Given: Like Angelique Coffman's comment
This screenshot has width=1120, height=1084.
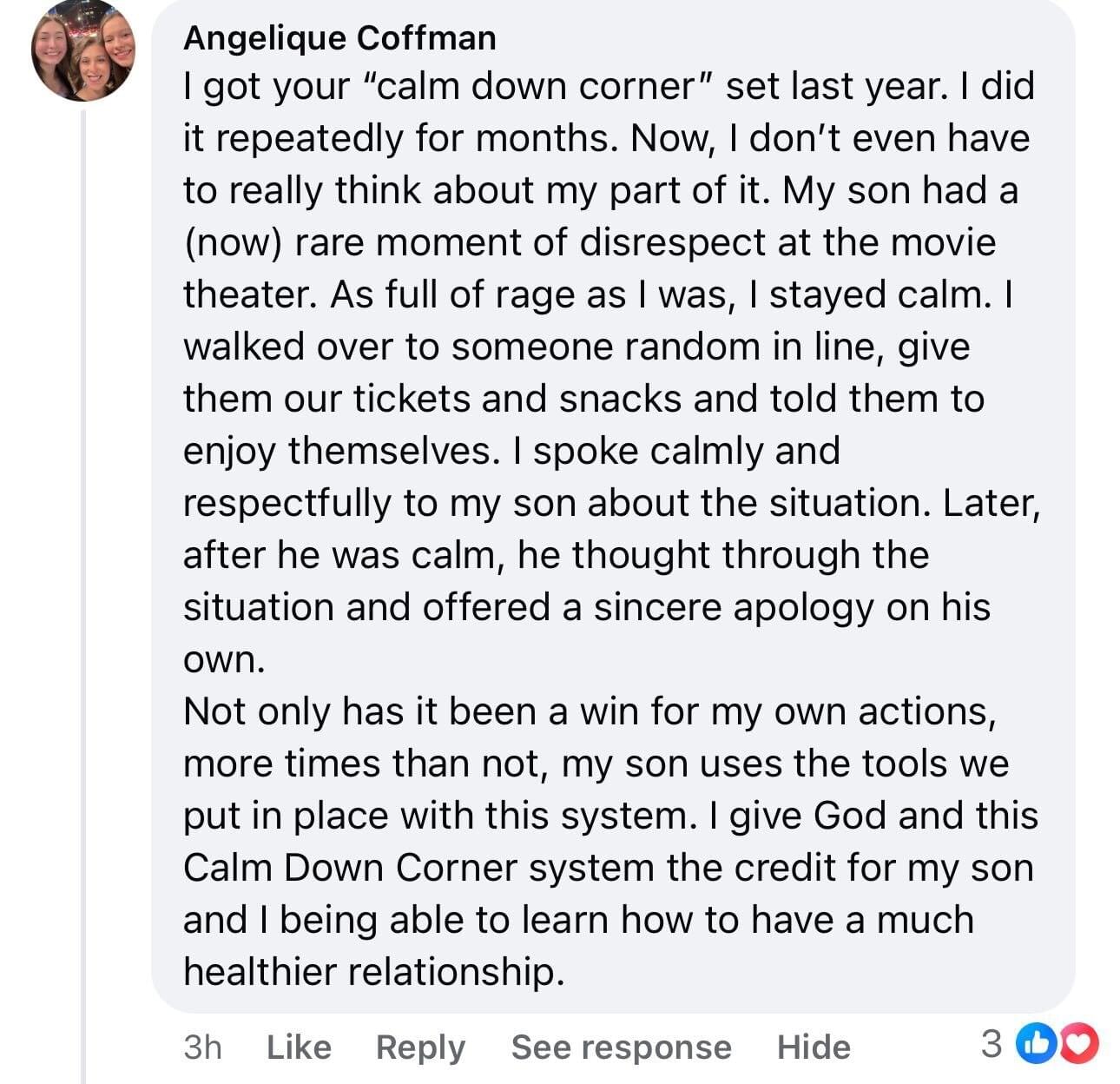Looking at the screenshot, I should click(299, 1047).
